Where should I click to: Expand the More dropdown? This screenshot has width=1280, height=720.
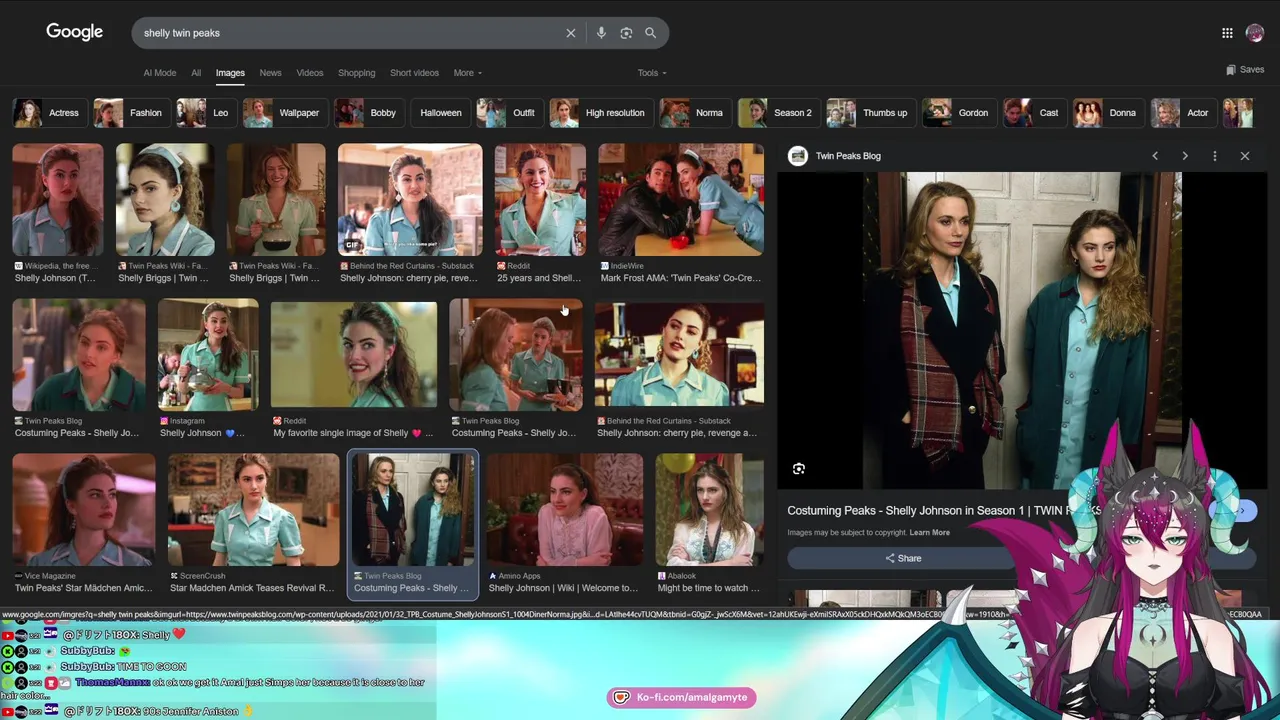[x=467, y=73]
